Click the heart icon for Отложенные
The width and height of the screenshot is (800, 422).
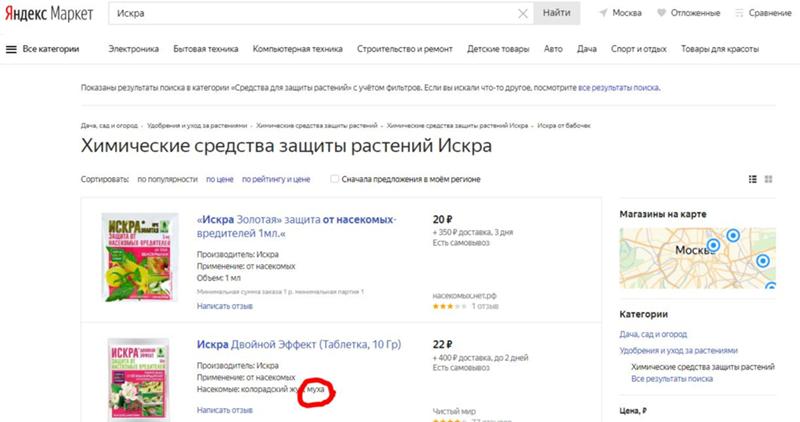661,13
